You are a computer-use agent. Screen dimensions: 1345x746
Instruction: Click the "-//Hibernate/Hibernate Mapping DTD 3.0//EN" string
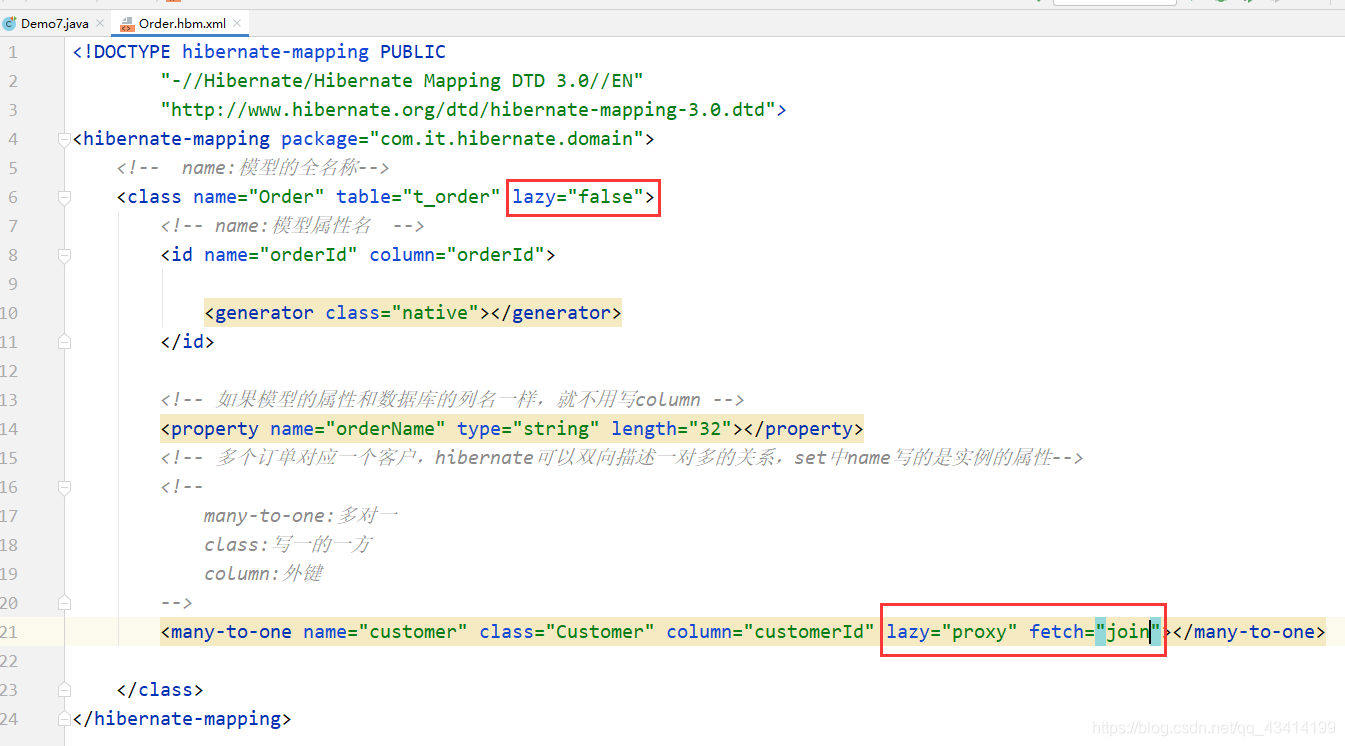pos(402,81)
